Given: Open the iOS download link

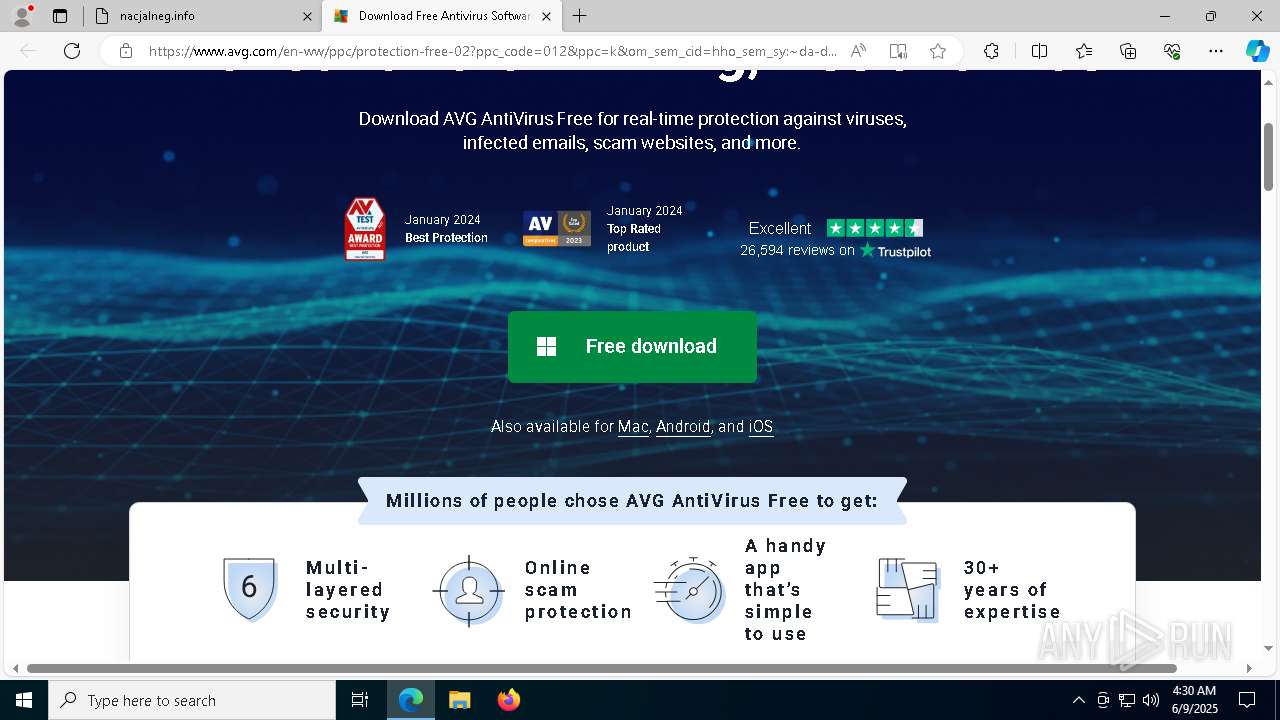Looking at the screenshot, I should coord(761,427).
